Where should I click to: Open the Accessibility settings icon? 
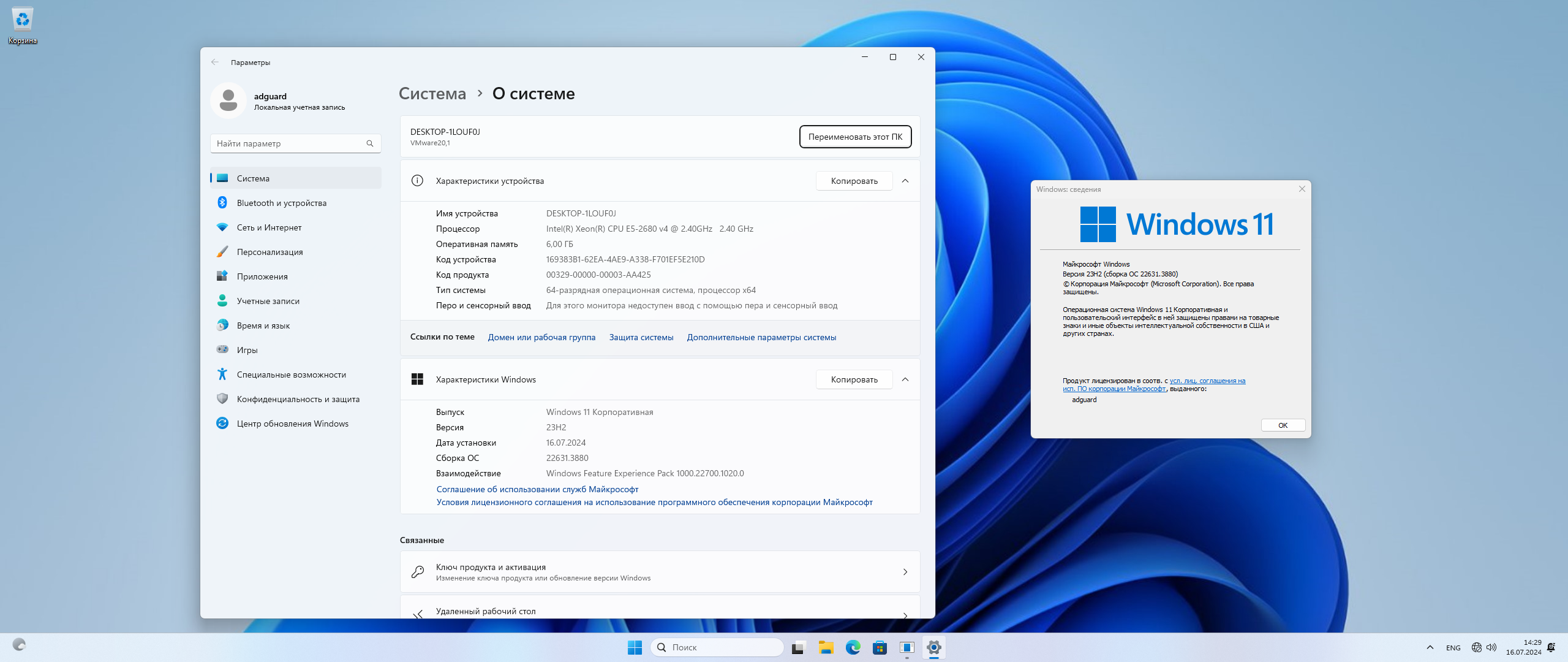(x=222, y=375)
